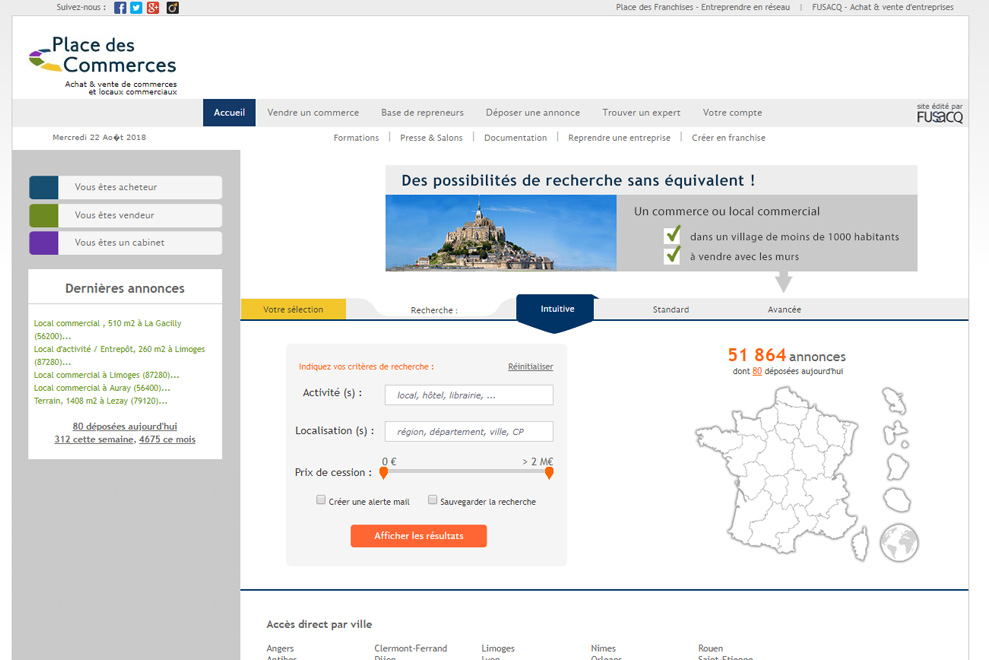Viewport: 989px width, 660px height.
Task: Click '80 déposées aujourd'hui' sidebar link
Action: 125,427
